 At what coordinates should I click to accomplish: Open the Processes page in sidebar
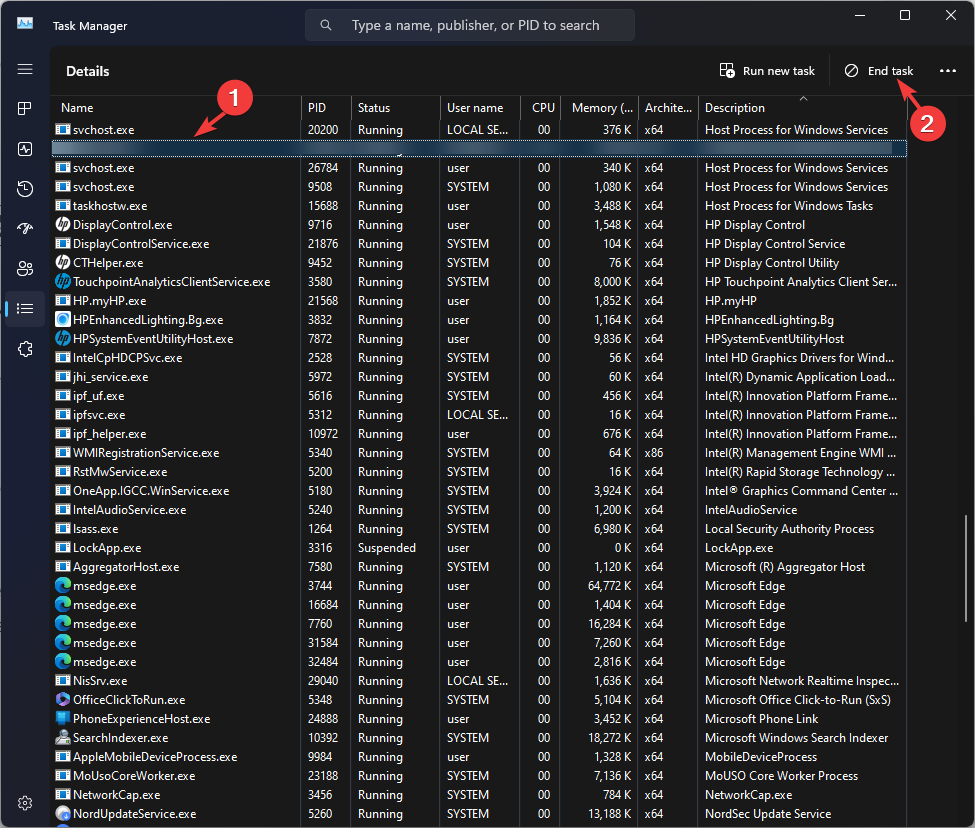coord(25,108)
